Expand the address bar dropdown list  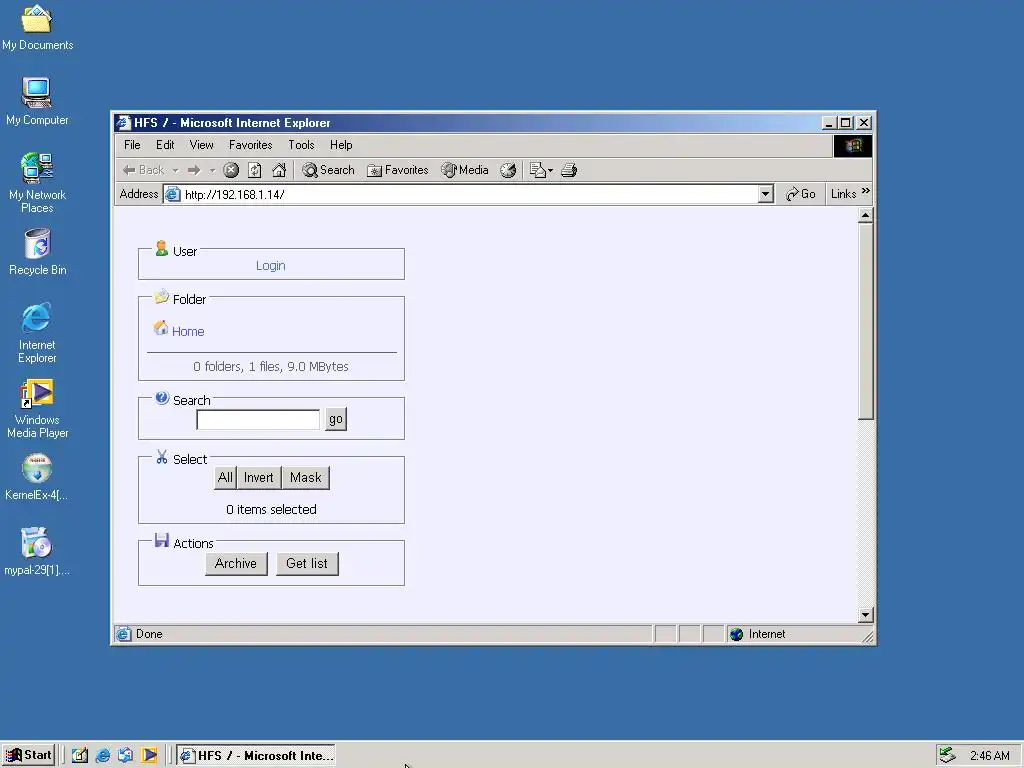[x=765, y=194]
